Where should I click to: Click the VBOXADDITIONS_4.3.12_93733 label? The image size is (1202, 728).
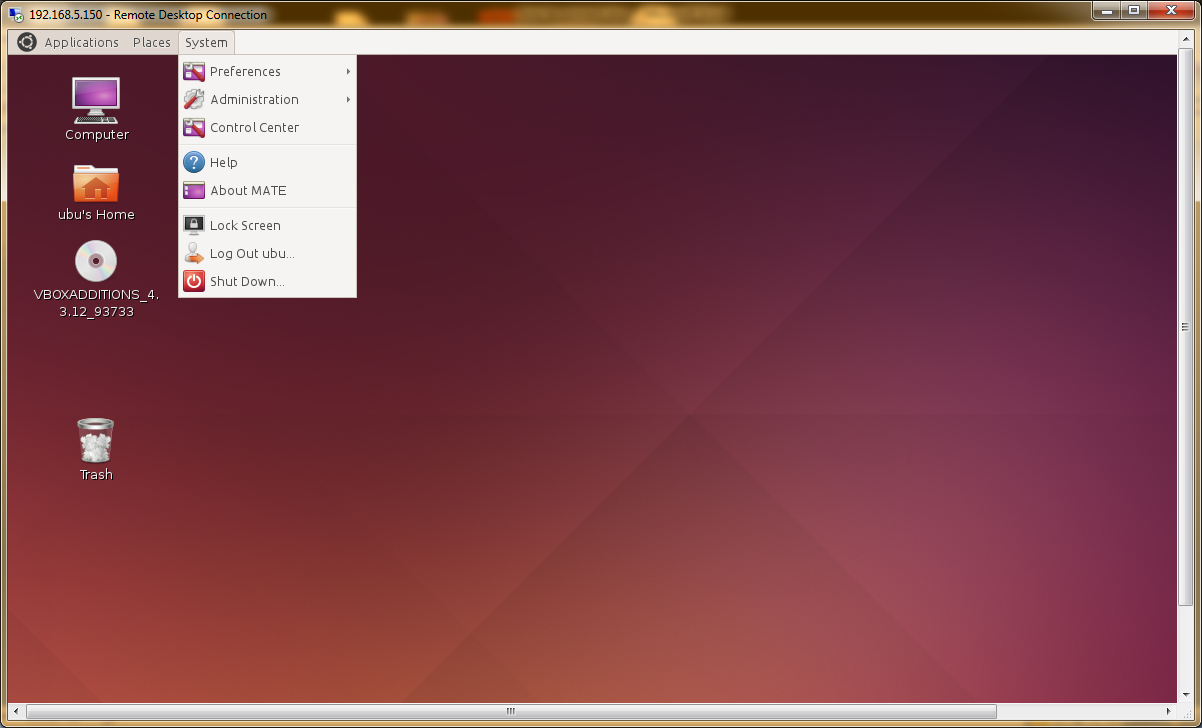click(x=96, y=303)
